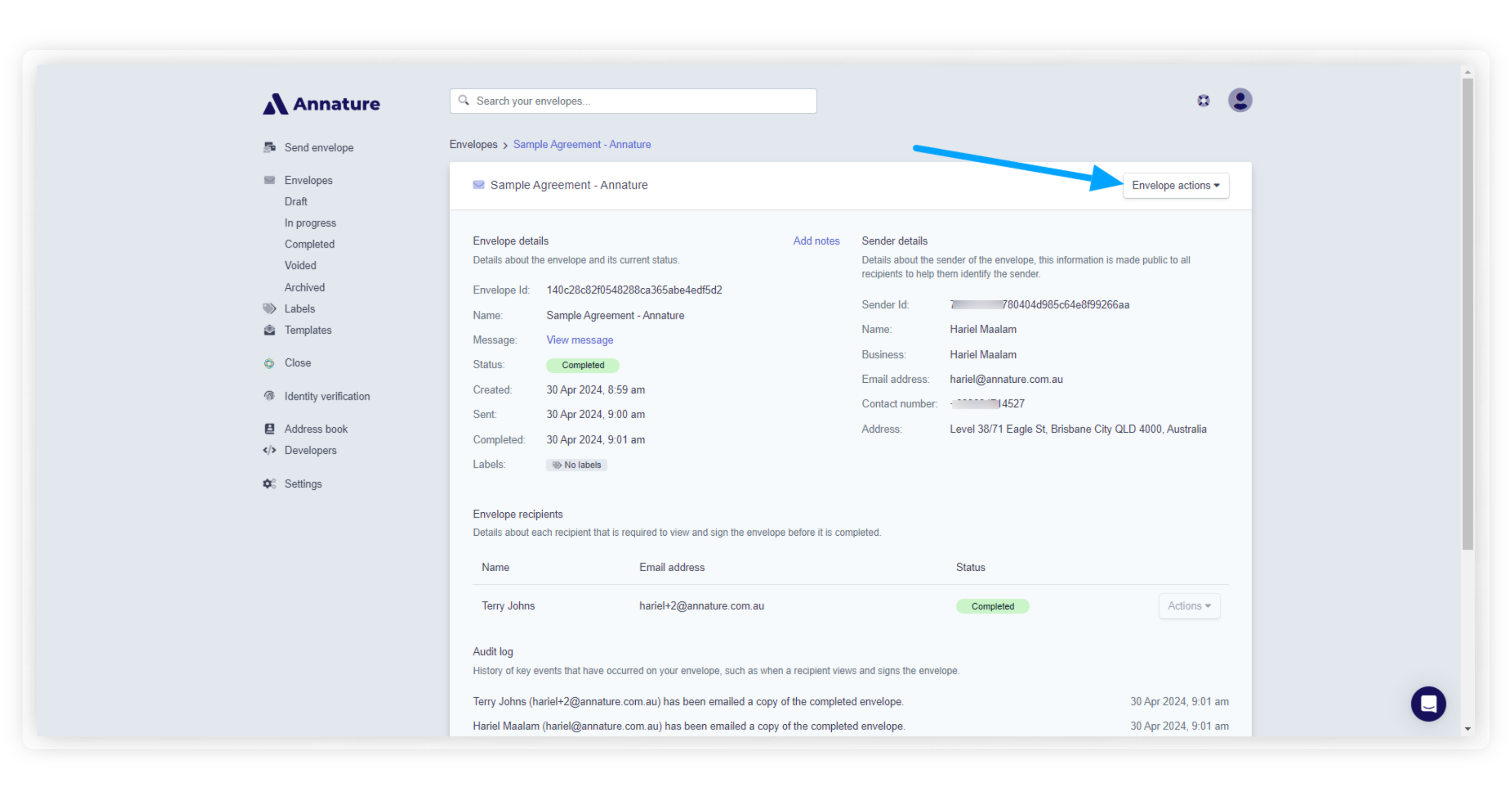Open Labels section

click(299, 309)
